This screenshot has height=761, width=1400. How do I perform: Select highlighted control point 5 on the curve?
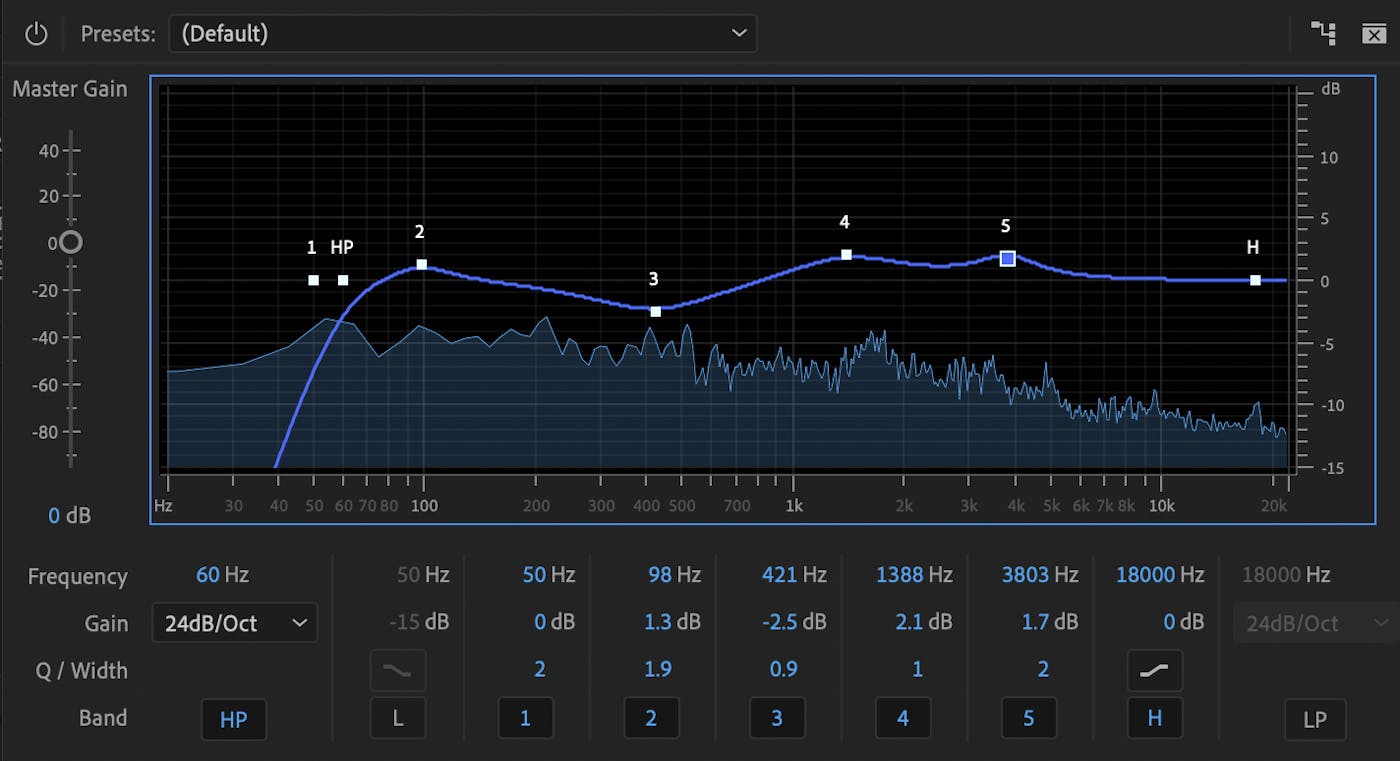coord(1007,258)
